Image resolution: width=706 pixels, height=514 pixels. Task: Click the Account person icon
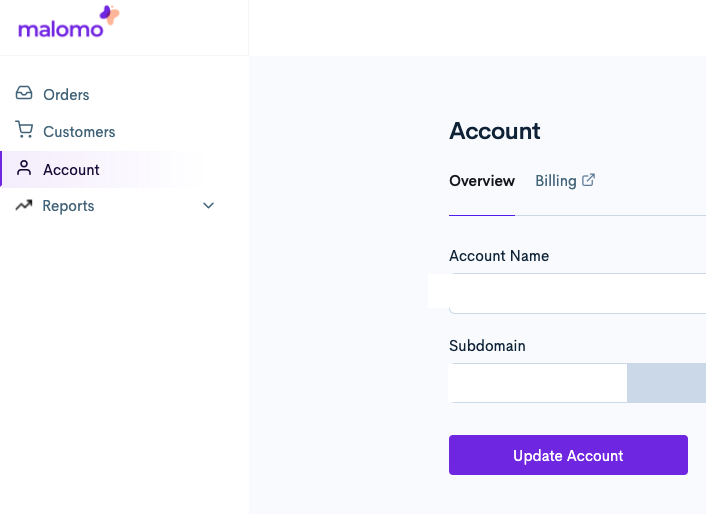[24, 169]
